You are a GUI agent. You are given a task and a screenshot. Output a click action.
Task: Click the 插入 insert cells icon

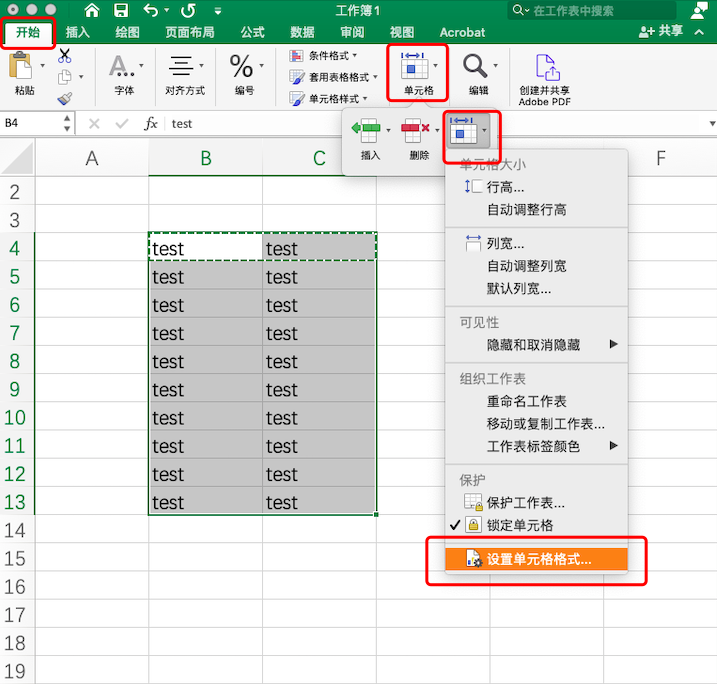[x=367, y=131]
